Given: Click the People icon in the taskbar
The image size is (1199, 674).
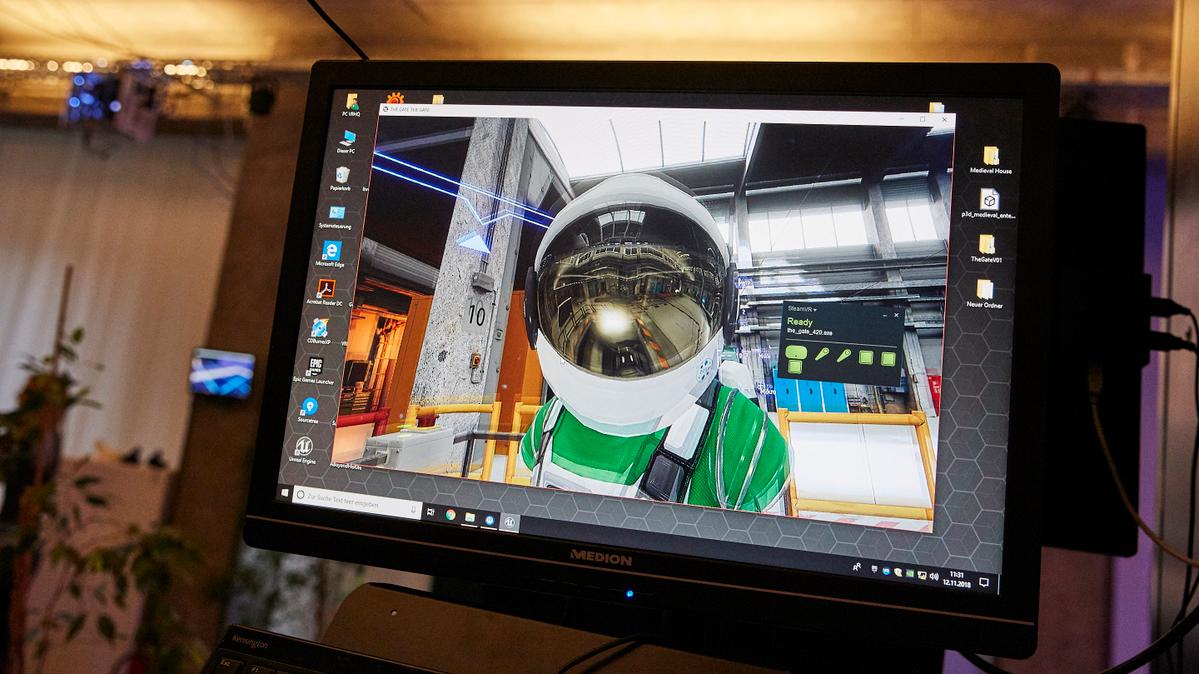Looking at the screenshot, I should [x=856, y=567].
